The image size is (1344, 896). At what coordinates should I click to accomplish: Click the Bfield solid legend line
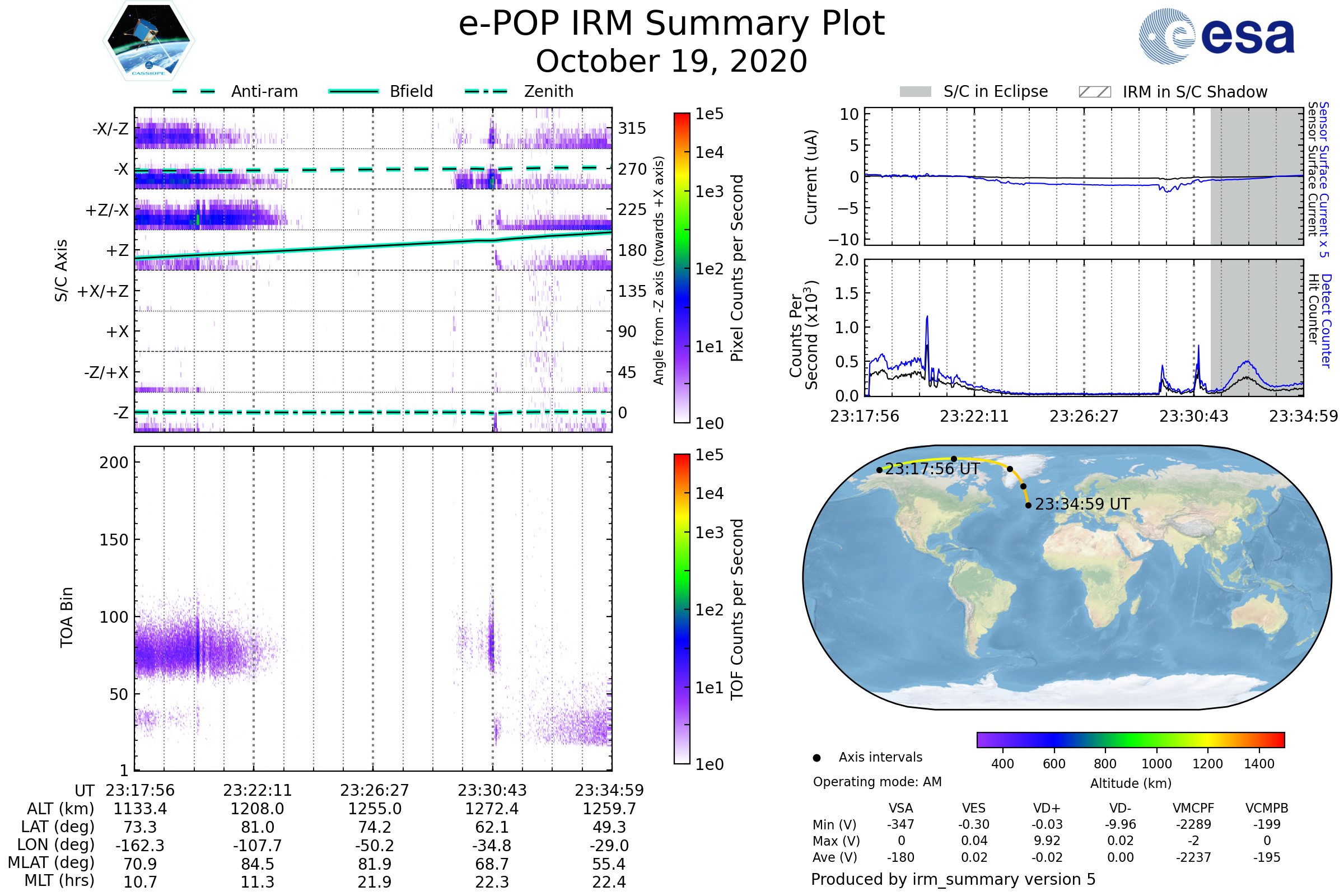353,91
